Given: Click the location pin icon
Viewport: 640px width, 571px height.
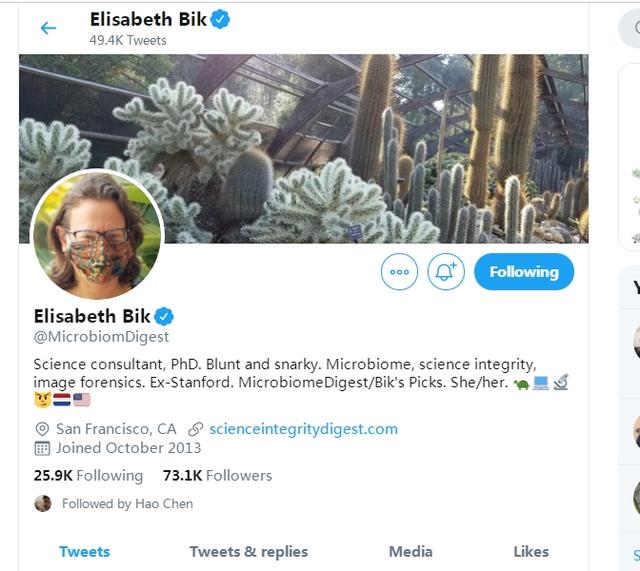Looking at the screenshot, I should pos(42,429).
